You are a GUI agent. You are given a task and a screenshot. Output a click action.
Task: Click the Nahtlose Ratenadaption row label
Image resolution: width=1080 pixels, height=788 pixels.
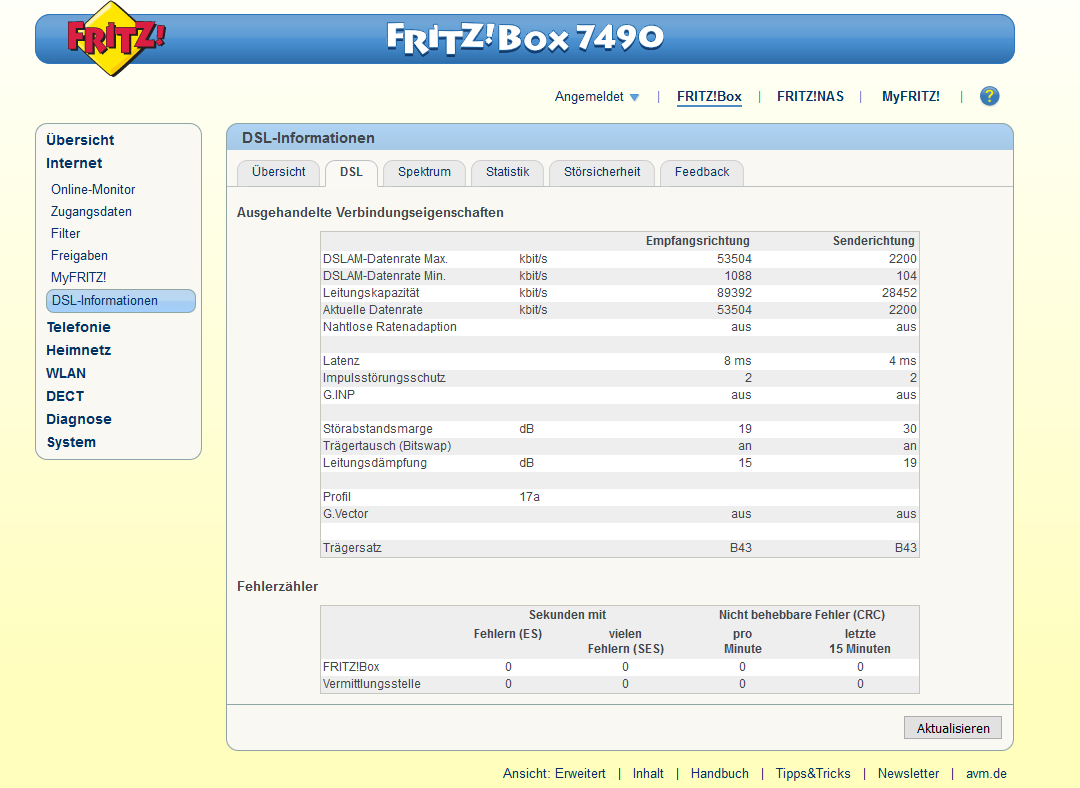pyautogui.click(x=390, y=326)
